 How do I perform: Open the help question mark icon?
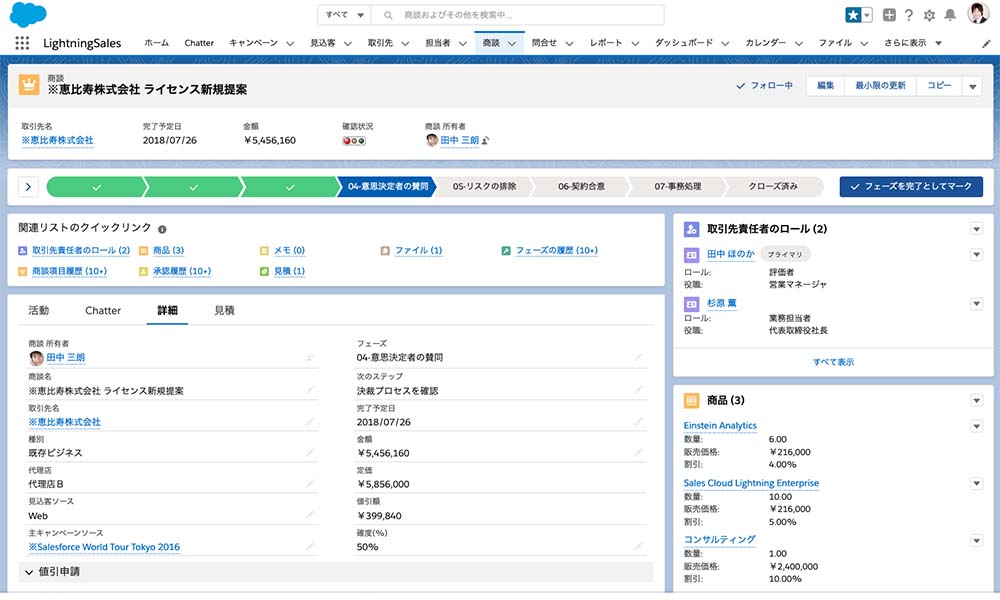(909, 15)
